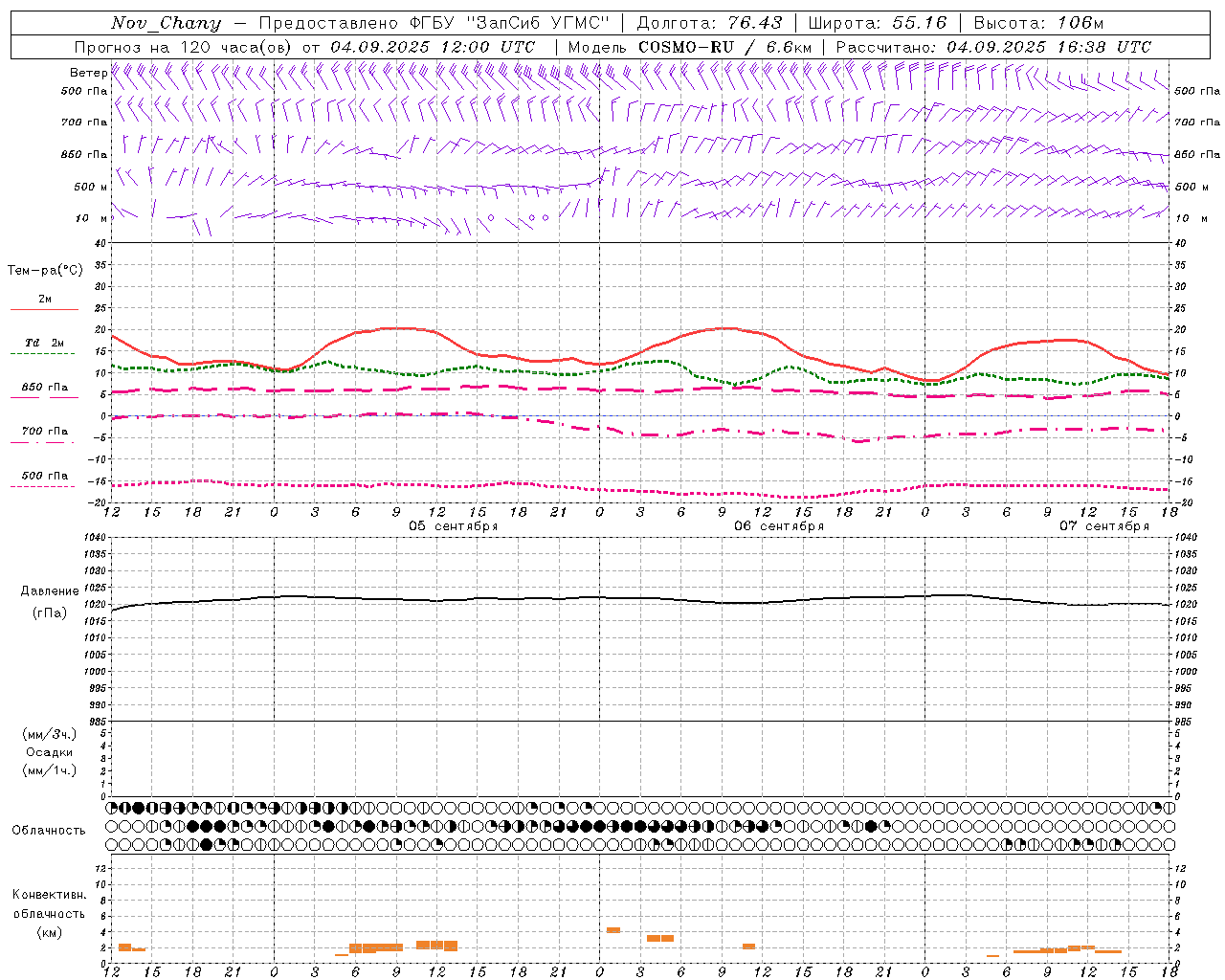The height and width of the screenshot is (980, 1225).
Task: Click the date label 06 сентября
Action: click(779, 526)
